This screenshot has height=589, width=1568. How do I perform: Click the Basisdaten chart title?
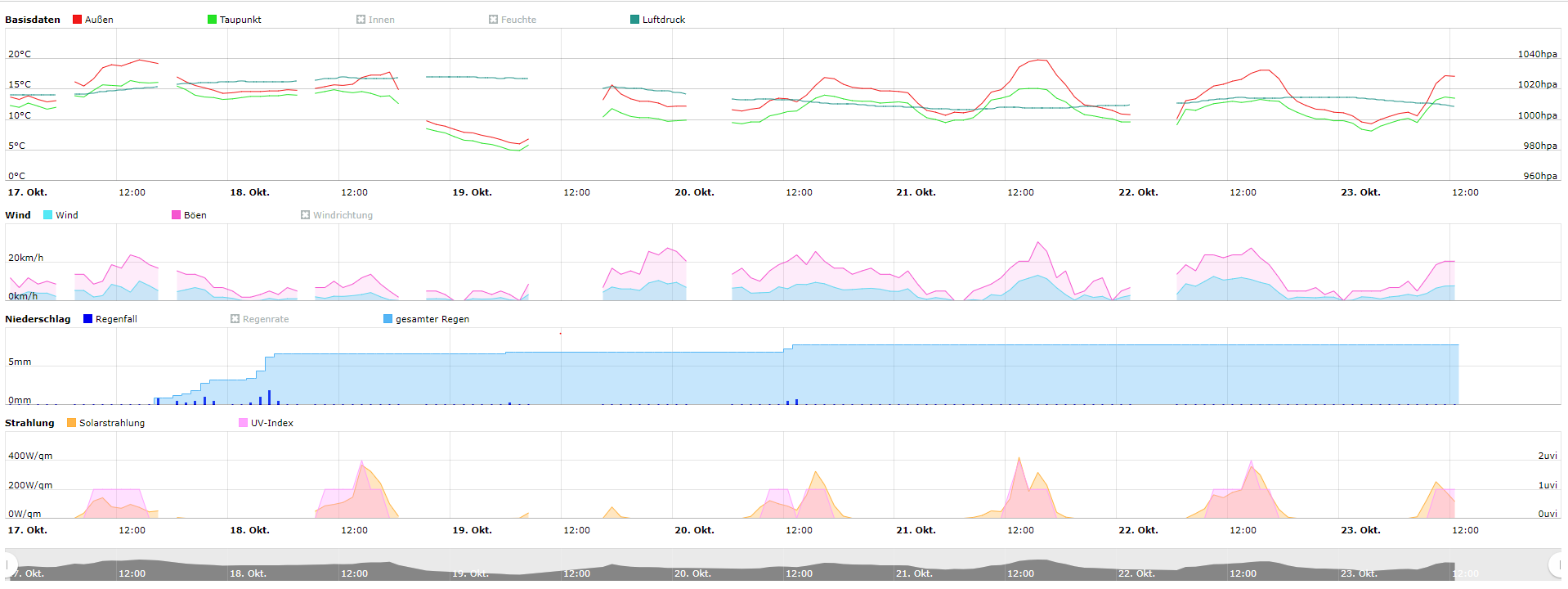[x=33, y=20]
